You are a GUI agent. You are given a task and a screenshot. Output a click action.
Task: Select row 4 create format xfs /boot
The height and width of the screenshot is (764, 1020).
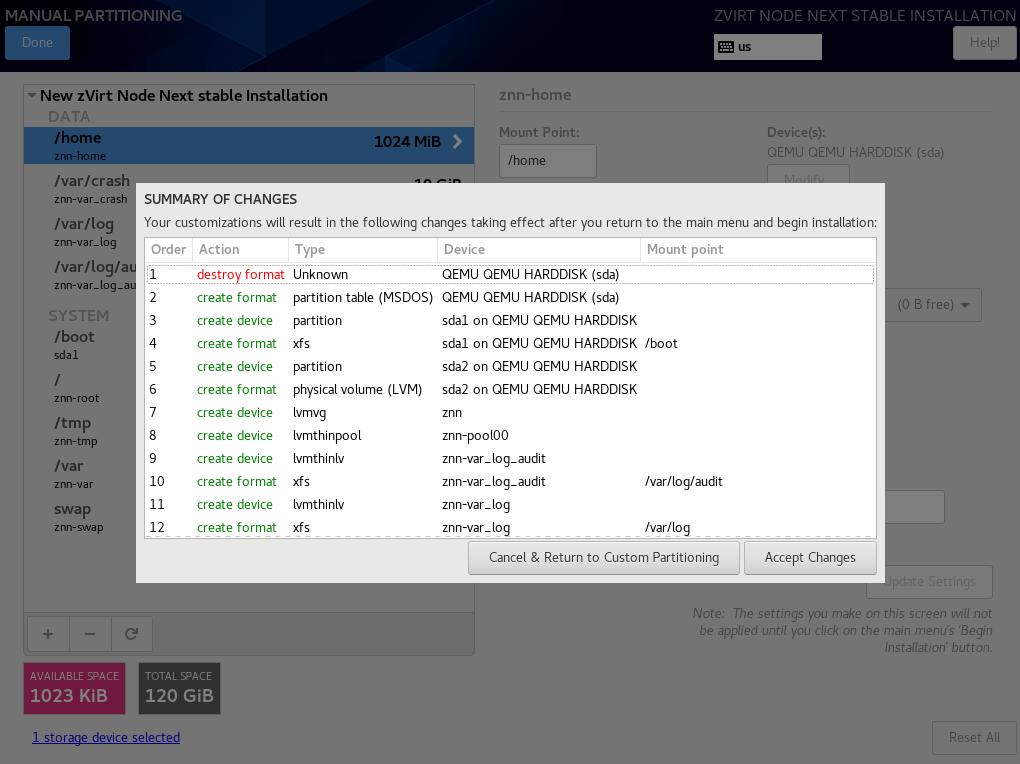coord(511,344)
